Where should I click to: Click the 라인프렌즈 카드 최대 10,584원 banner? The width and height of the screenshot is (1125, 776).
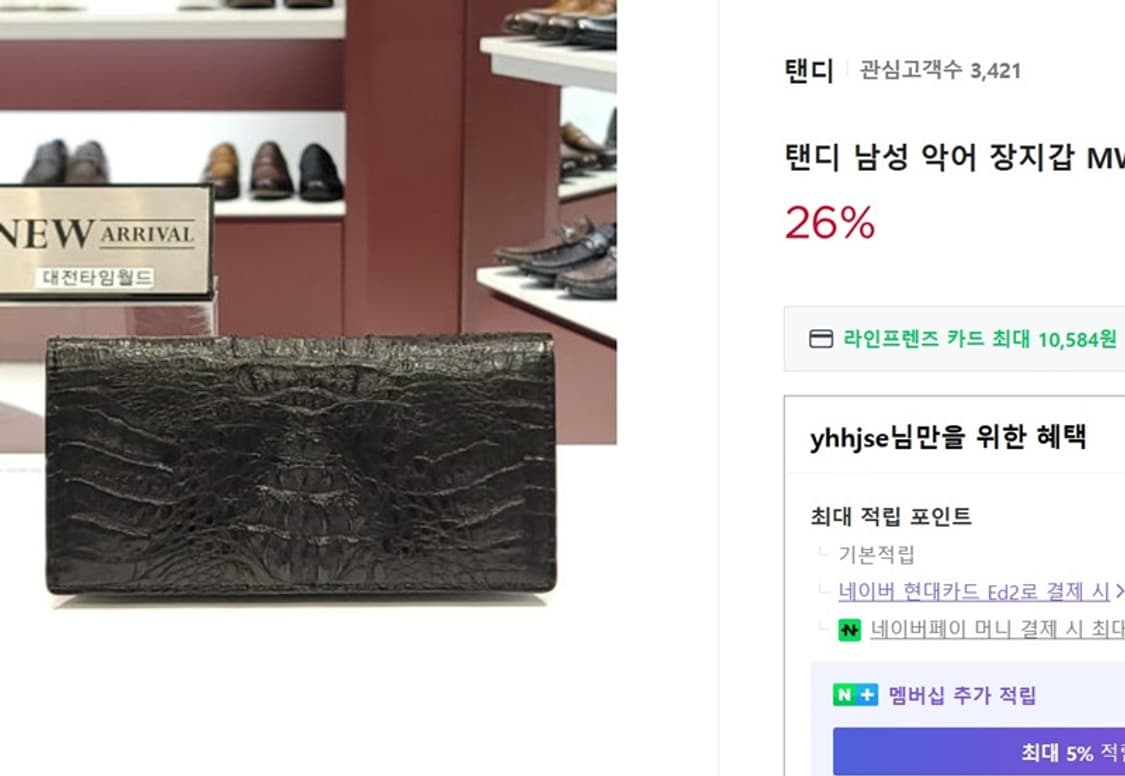point(954,339)
